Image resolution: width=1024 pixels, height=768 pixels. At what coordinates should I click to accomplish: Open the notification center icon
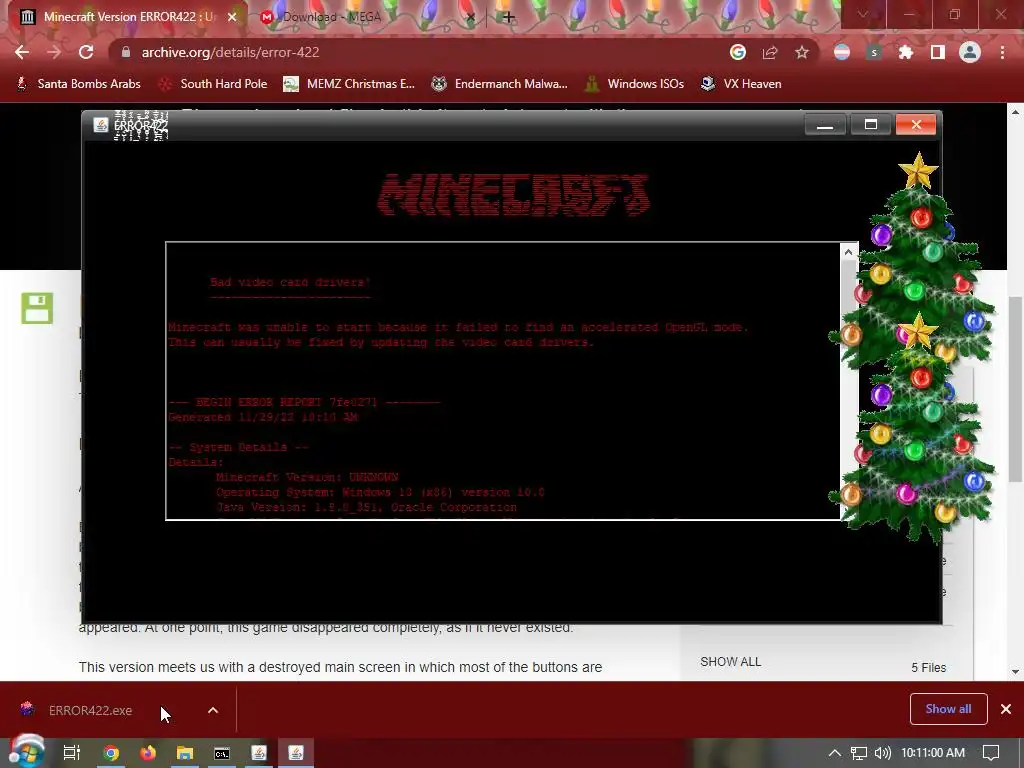(991, 753)
